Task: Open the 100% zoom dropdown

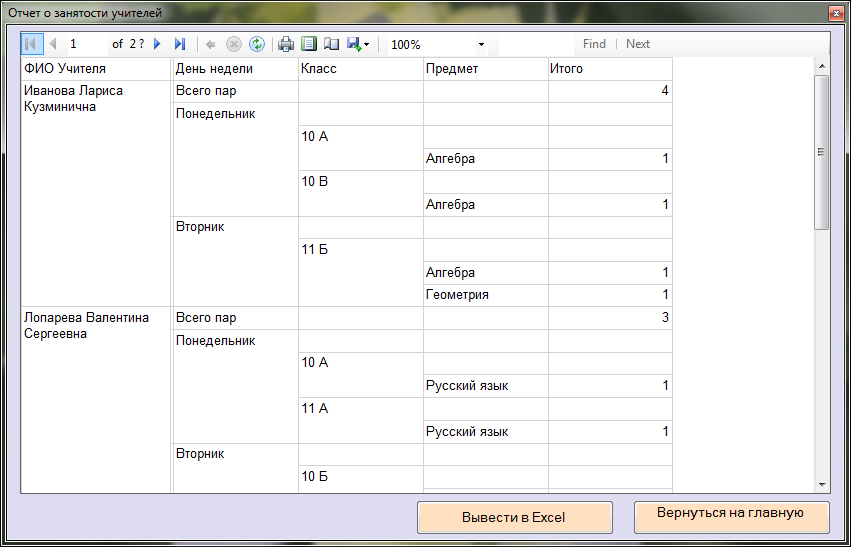Action: (x=481, y=45)
